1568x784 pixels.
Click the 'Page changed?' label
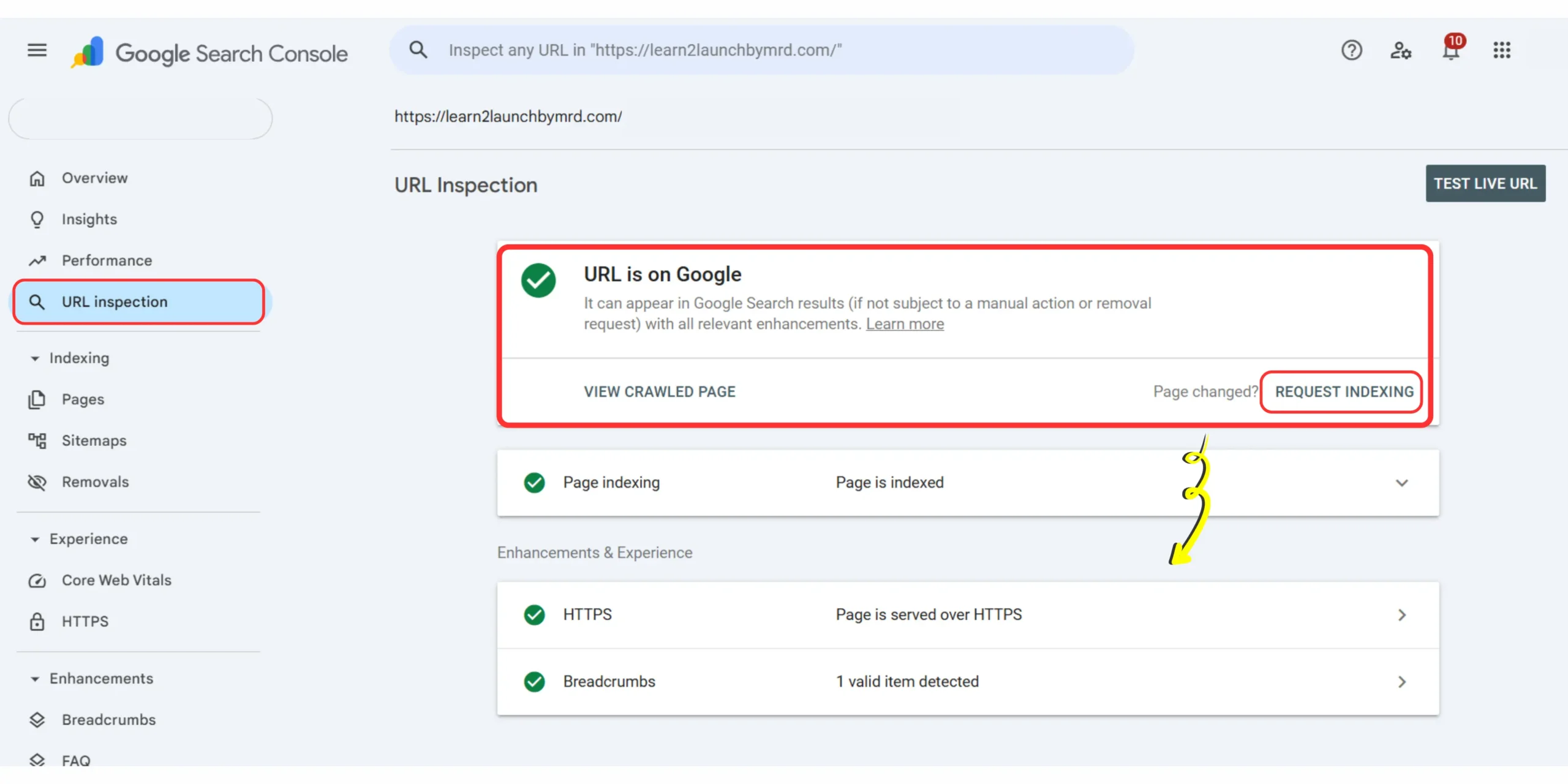(x=1205, y=392)
